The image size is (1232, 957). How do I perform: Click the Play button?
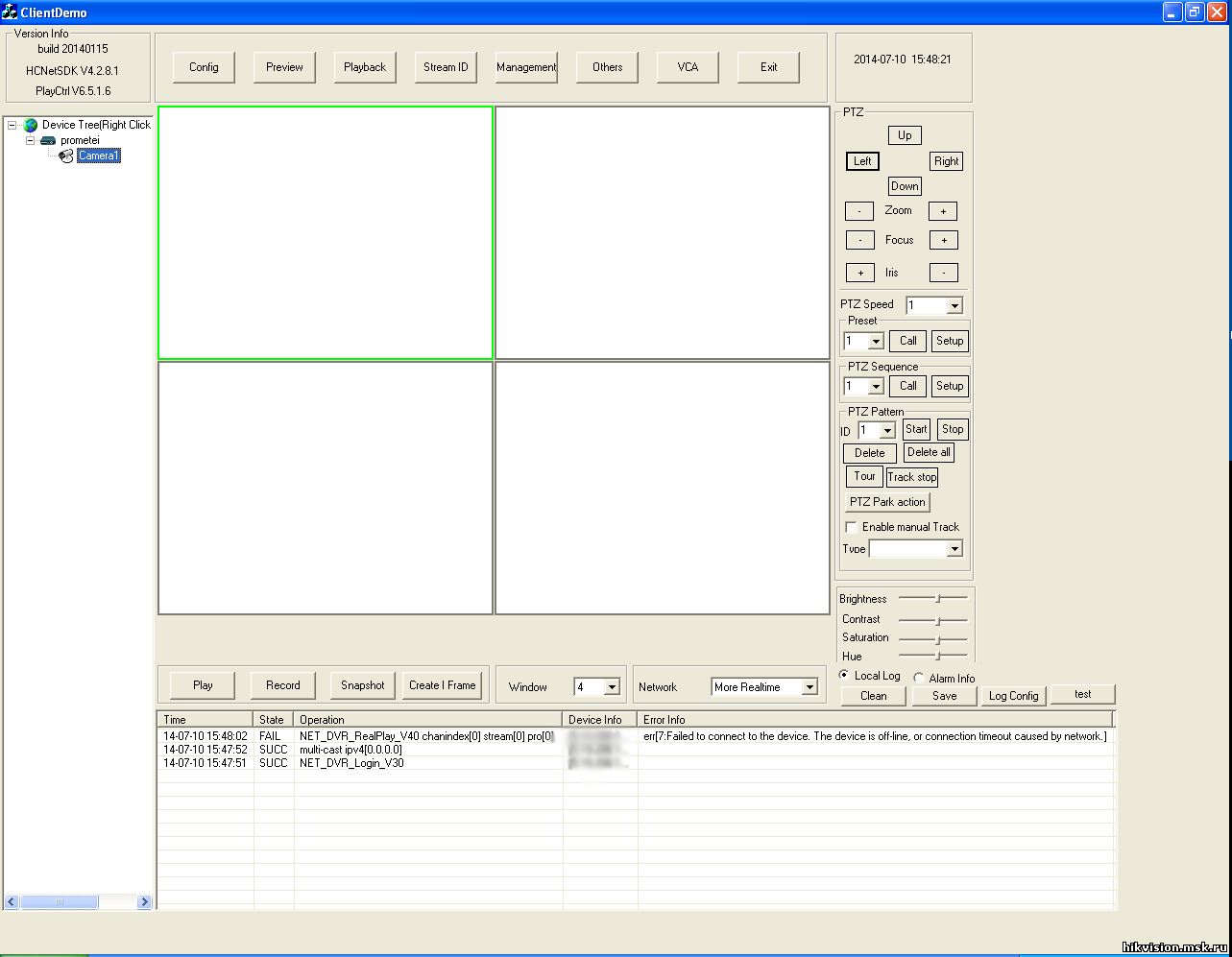[203, 685]
